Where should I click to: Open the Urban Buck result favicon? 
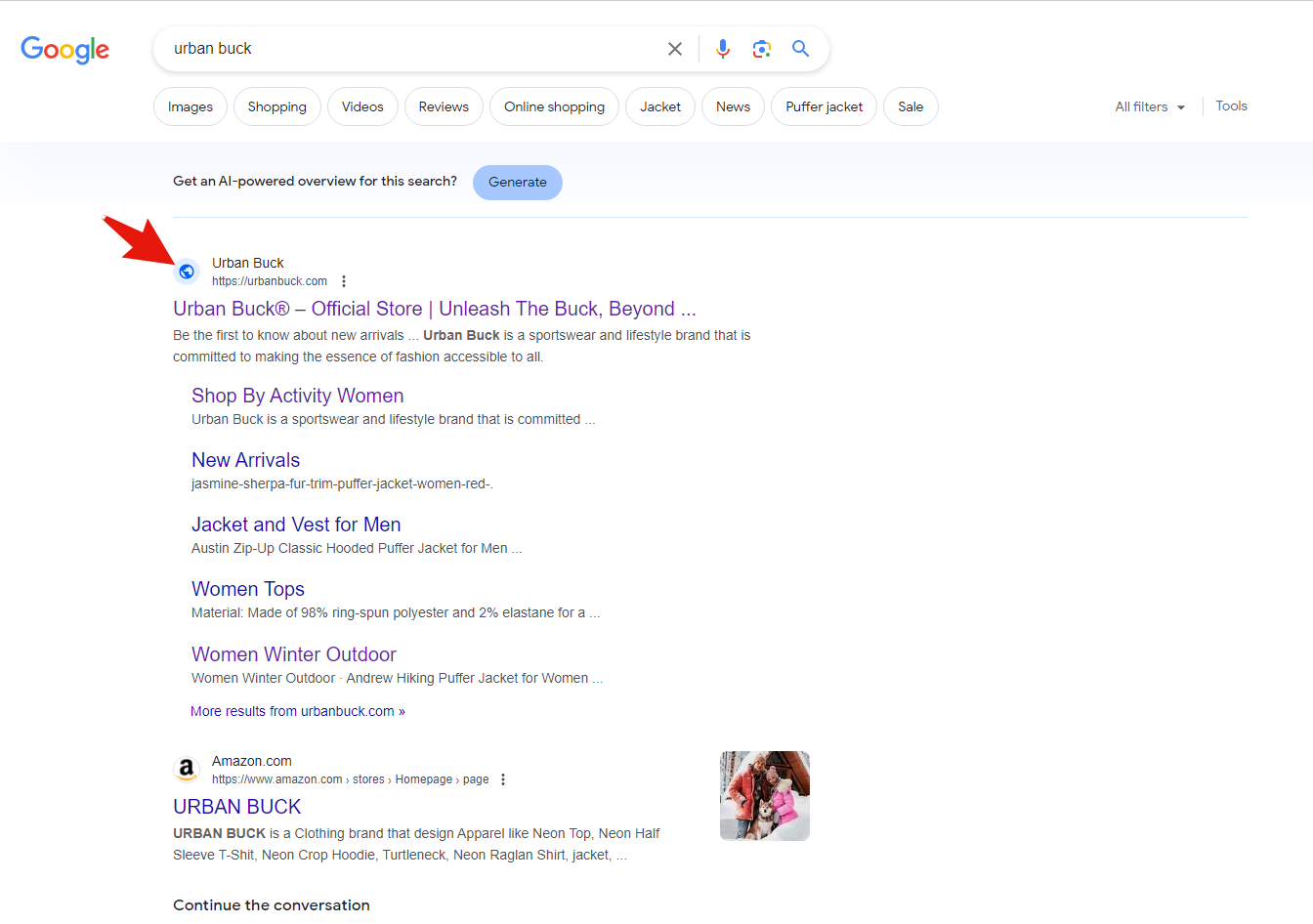click(187, 272)
